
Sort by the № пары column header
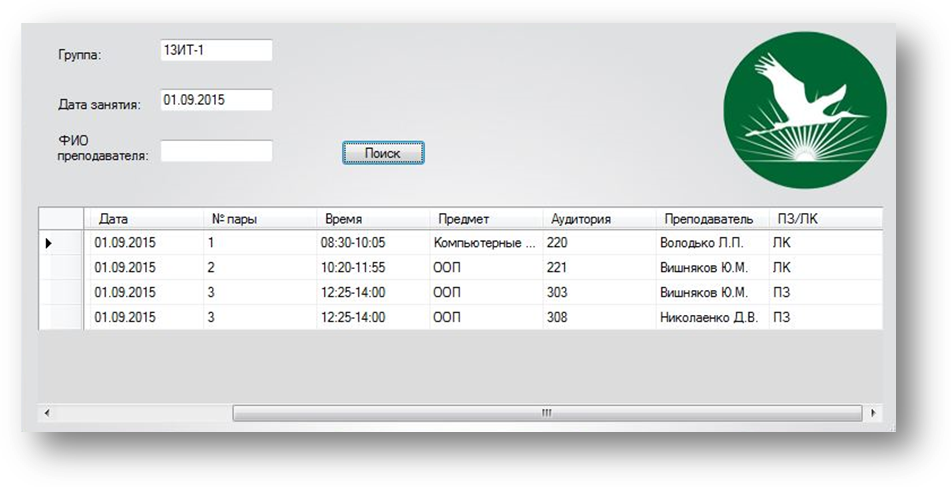(x=260, y=219)
